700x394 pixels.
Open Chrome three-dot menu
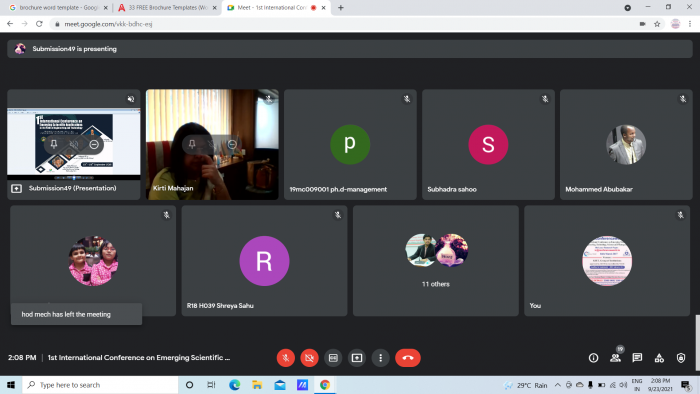(690, 24)
